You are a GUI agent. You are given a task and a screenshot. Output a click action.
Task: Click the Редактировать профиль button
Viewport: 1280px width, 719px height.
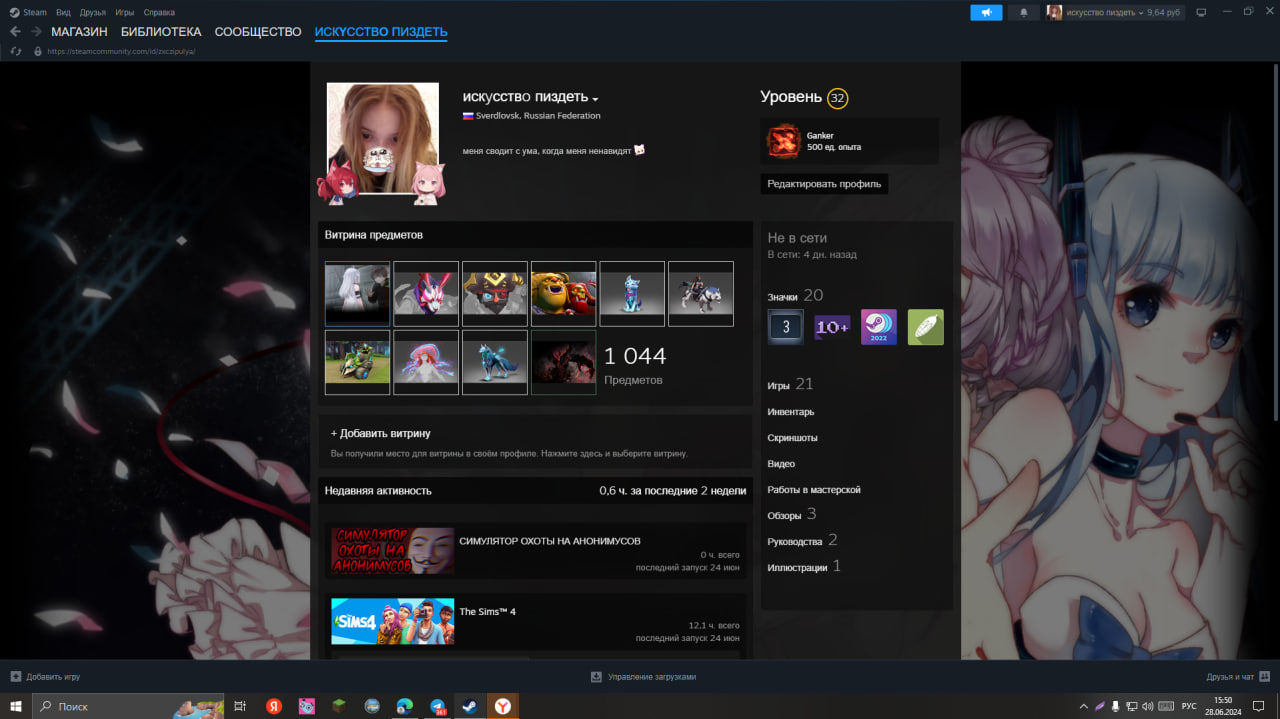coord(824,184)
